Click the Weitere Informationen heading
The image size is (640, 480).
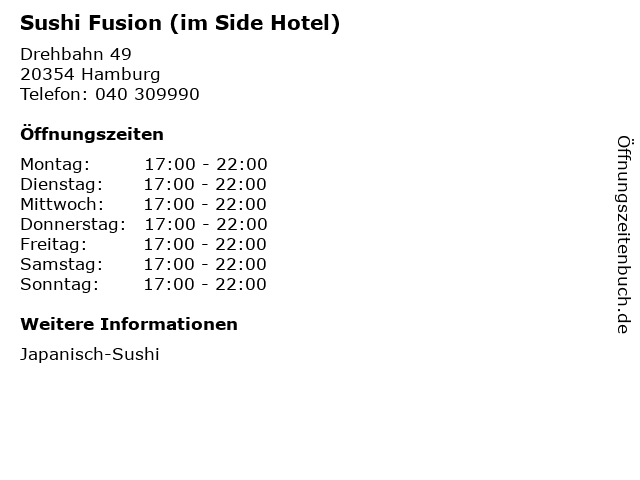129,324
